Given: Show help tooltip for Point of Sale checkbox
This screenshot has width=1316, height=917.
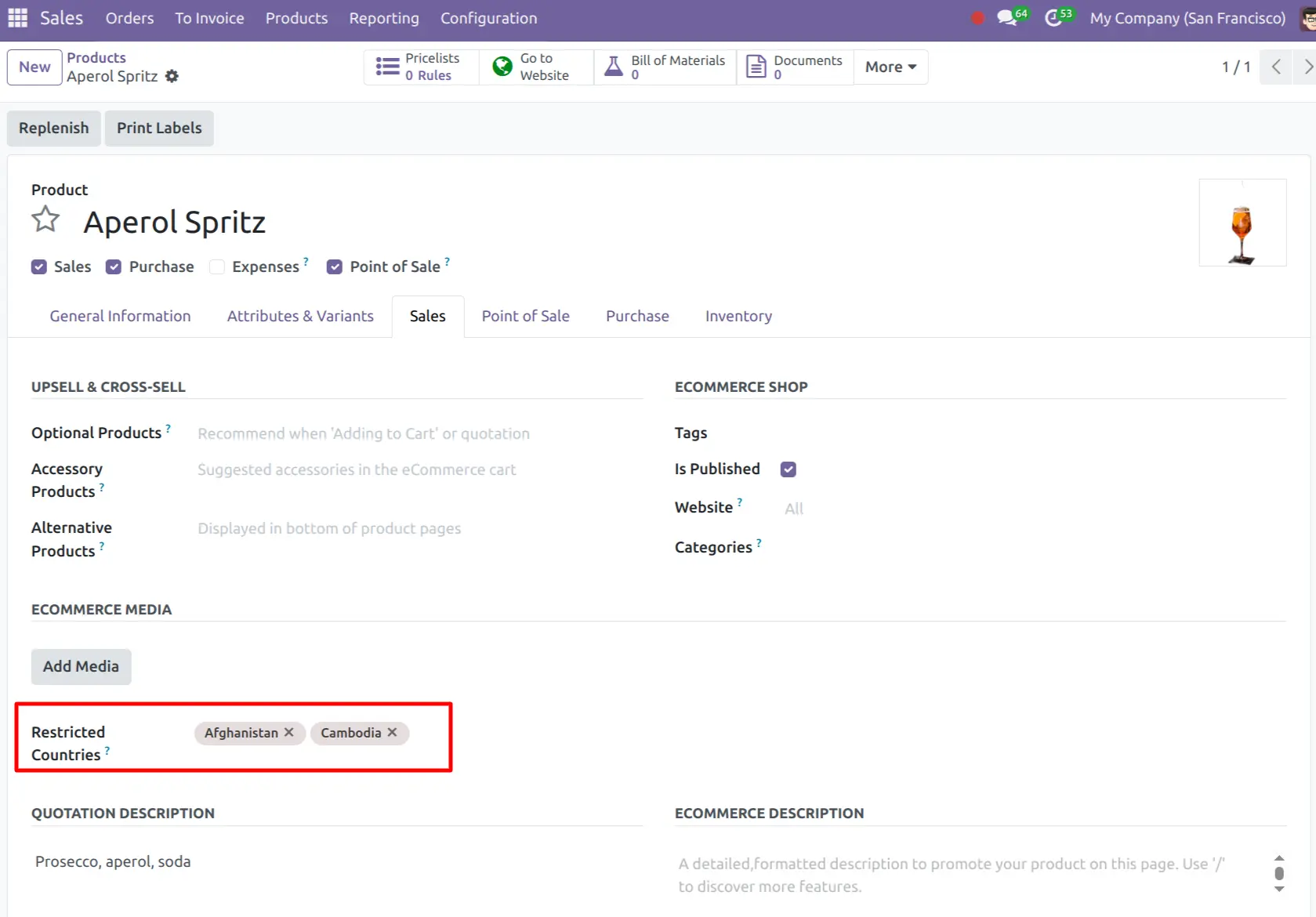Looking at the screenshot, I should point(447,262).
